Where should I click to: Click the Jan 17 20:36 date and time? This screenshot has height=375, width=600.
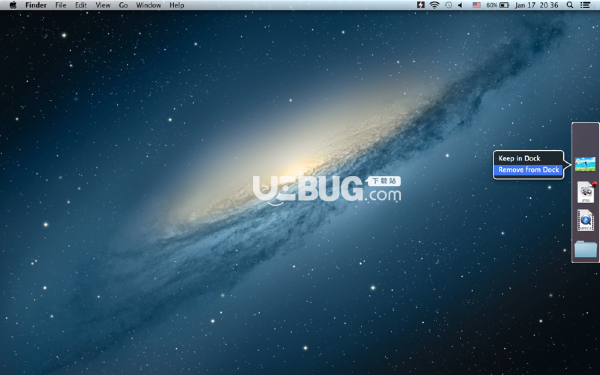tap(536, 5)
